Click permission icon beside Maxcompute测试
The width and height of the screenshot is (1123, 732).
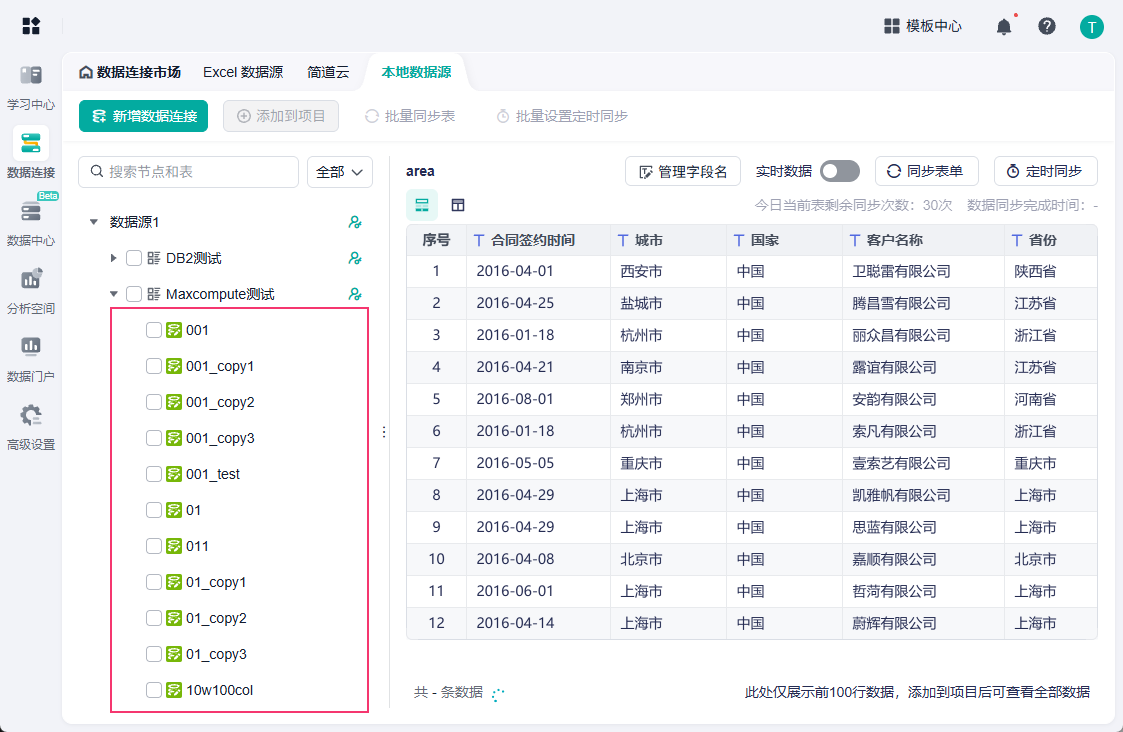coord(355,294)
